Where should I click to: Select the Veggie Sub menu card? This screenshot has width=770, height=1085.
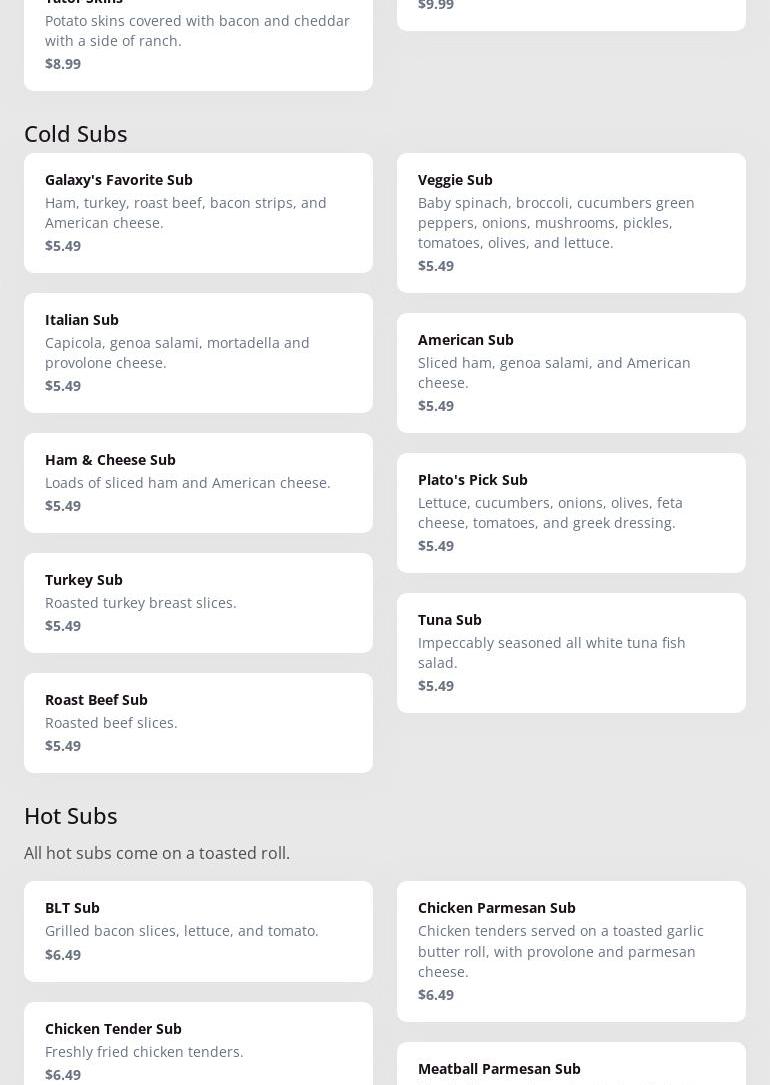[x=571, y=222]
